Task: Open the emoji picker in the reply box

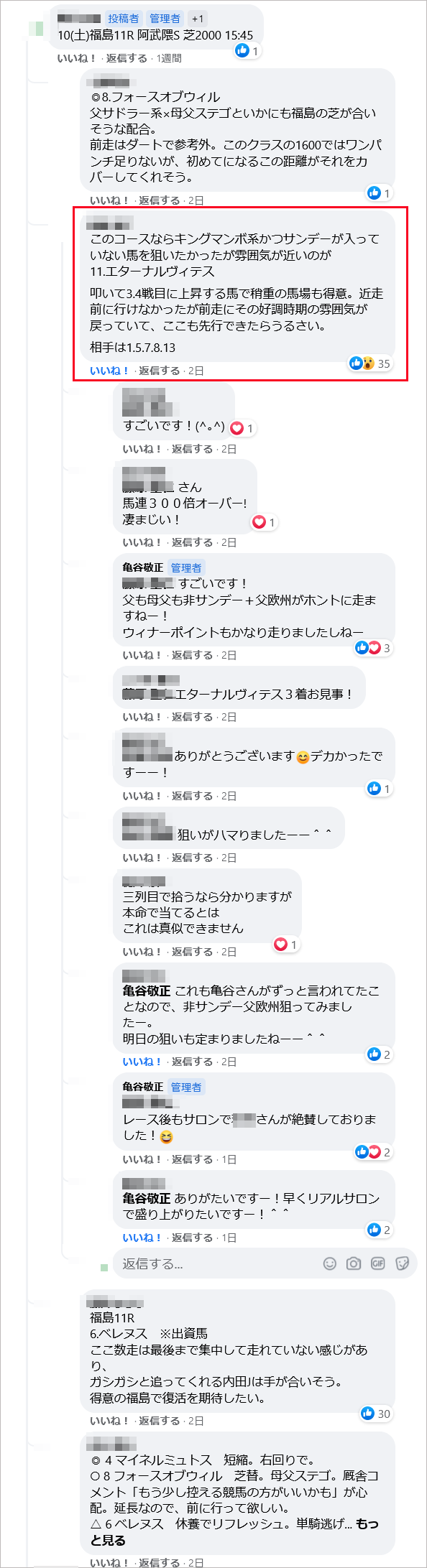Action: click(330, 1263)
